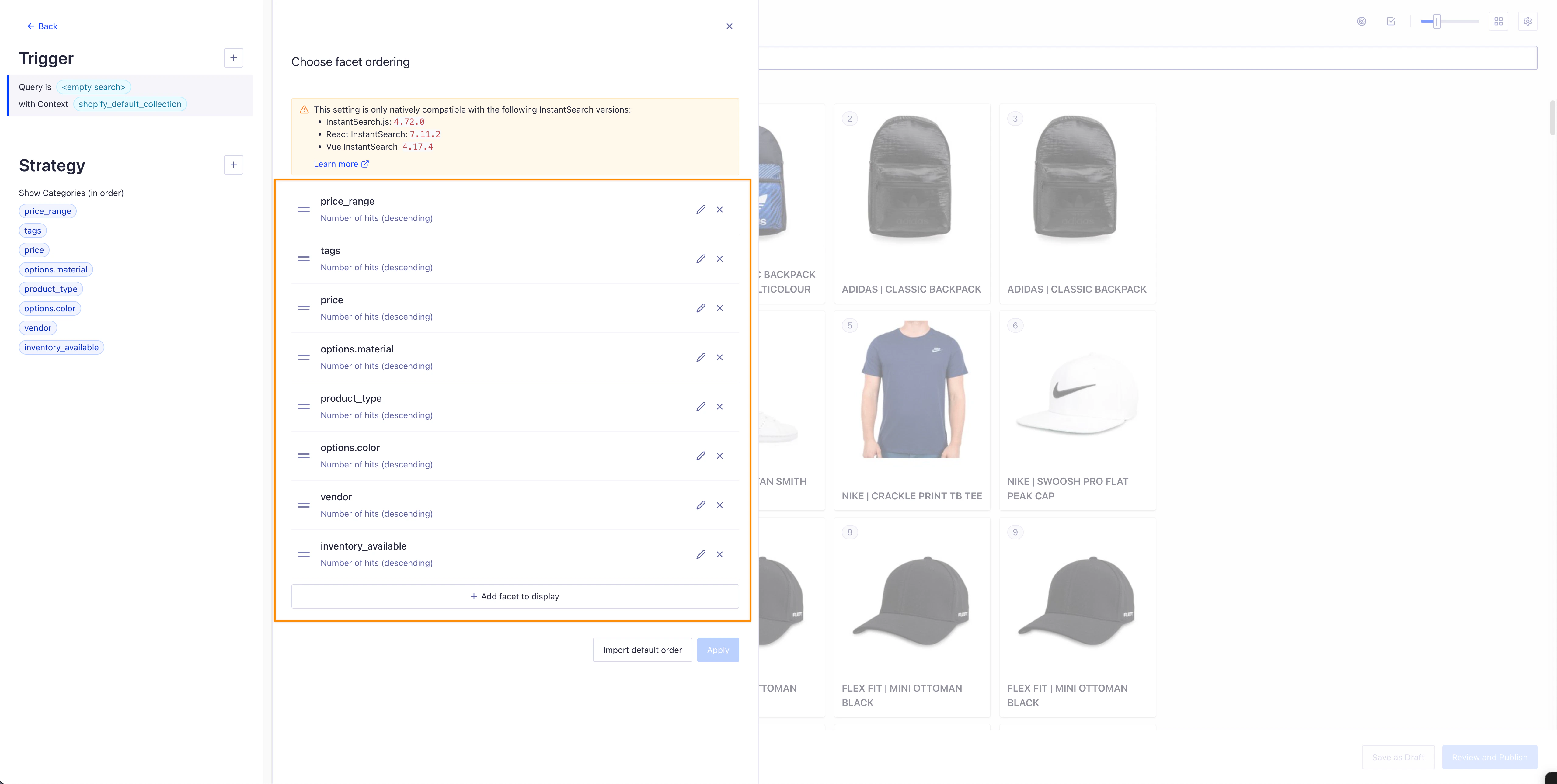Click the Back link in the sidebar
The height and width of the screenshot is (784, 1557).
coord(42,26)
